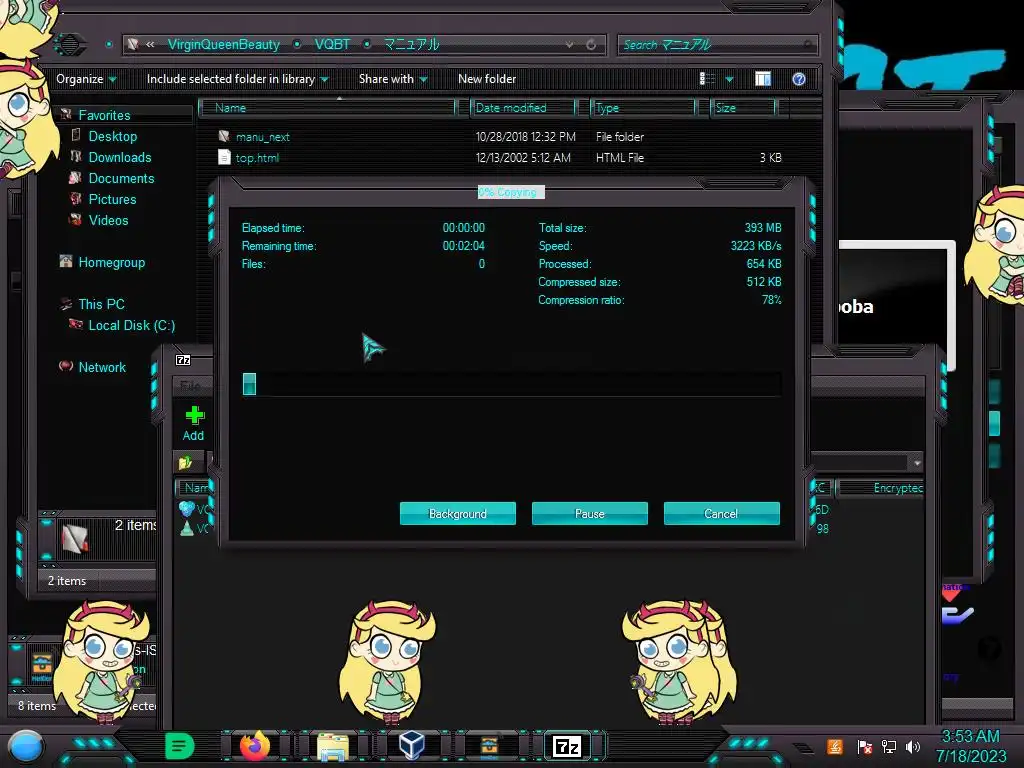Click the VirginQueenBeauty breadcrumb

tap(223, 44)
